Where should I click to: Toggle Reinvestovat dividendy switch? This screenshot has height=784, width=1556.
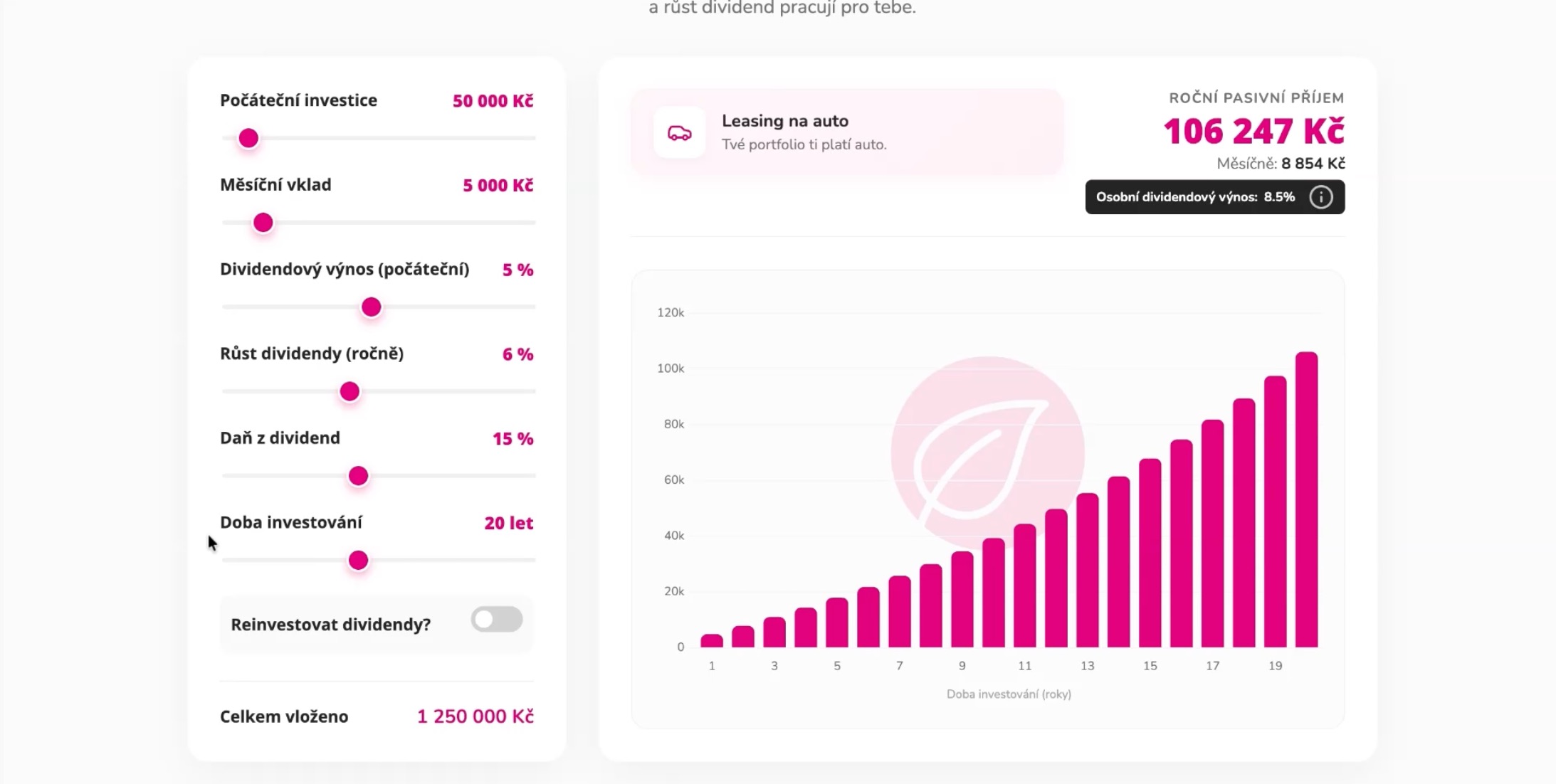[497, 620]
